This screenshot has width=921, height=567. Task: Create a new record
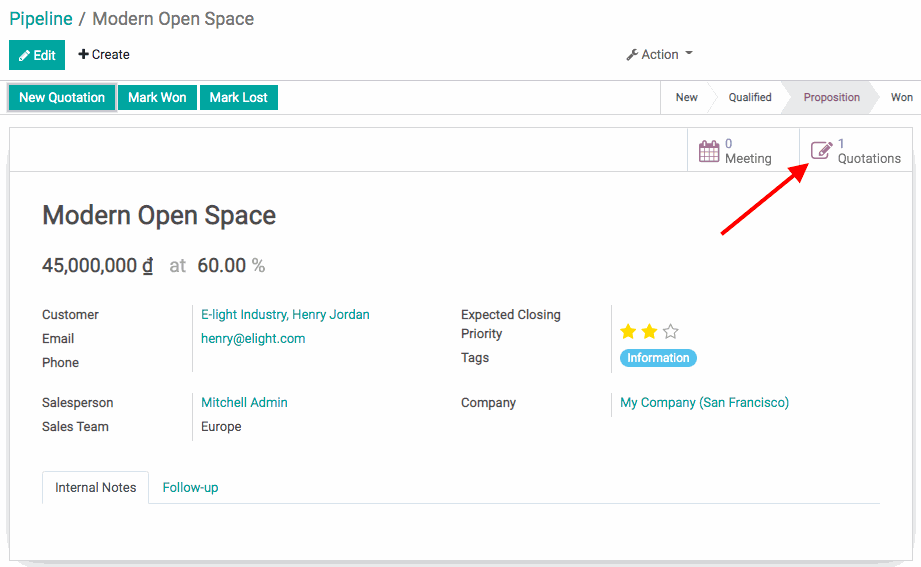pos(104,55)
